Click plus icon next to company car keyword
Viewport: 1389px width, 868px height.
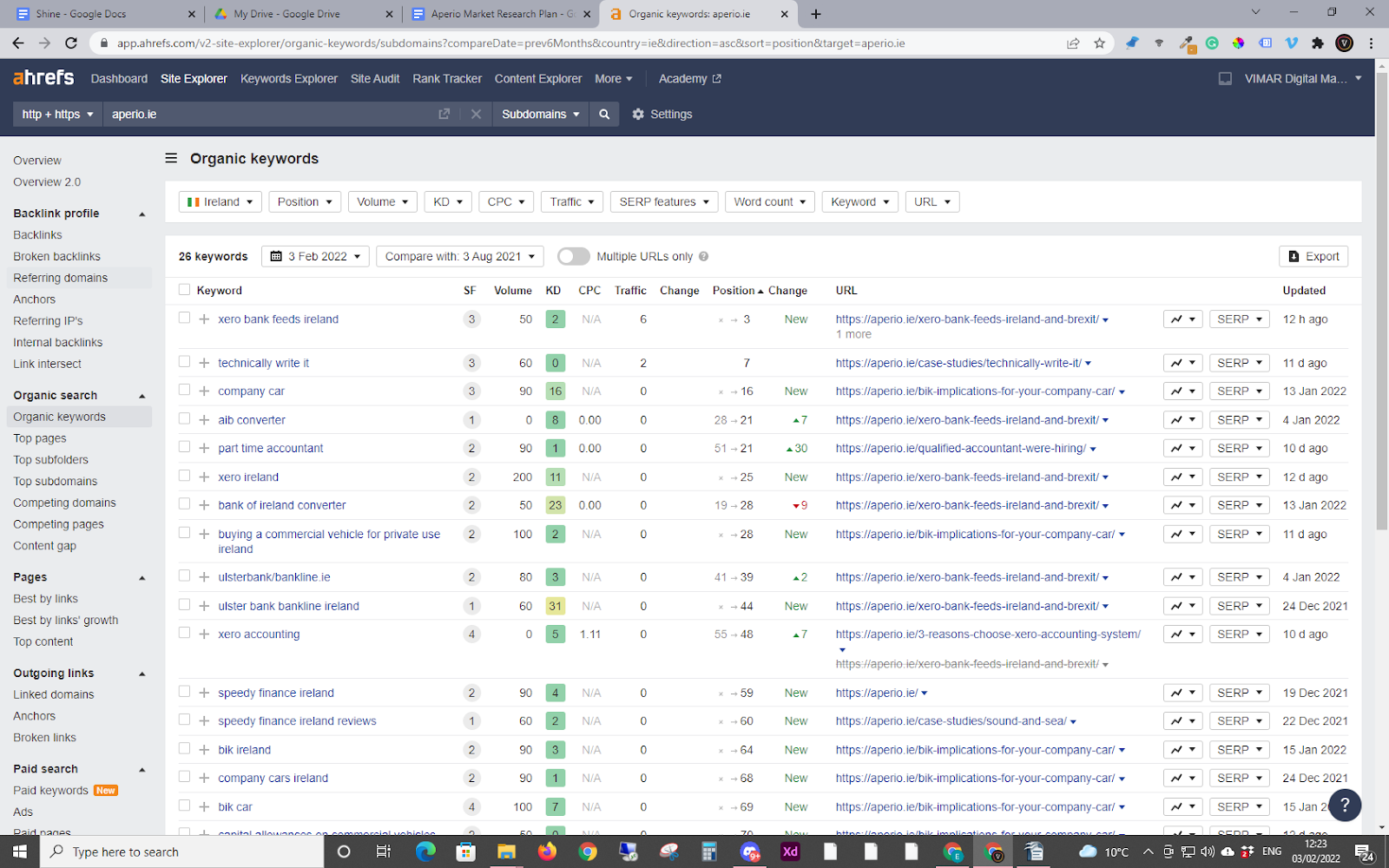pos(204,391)
